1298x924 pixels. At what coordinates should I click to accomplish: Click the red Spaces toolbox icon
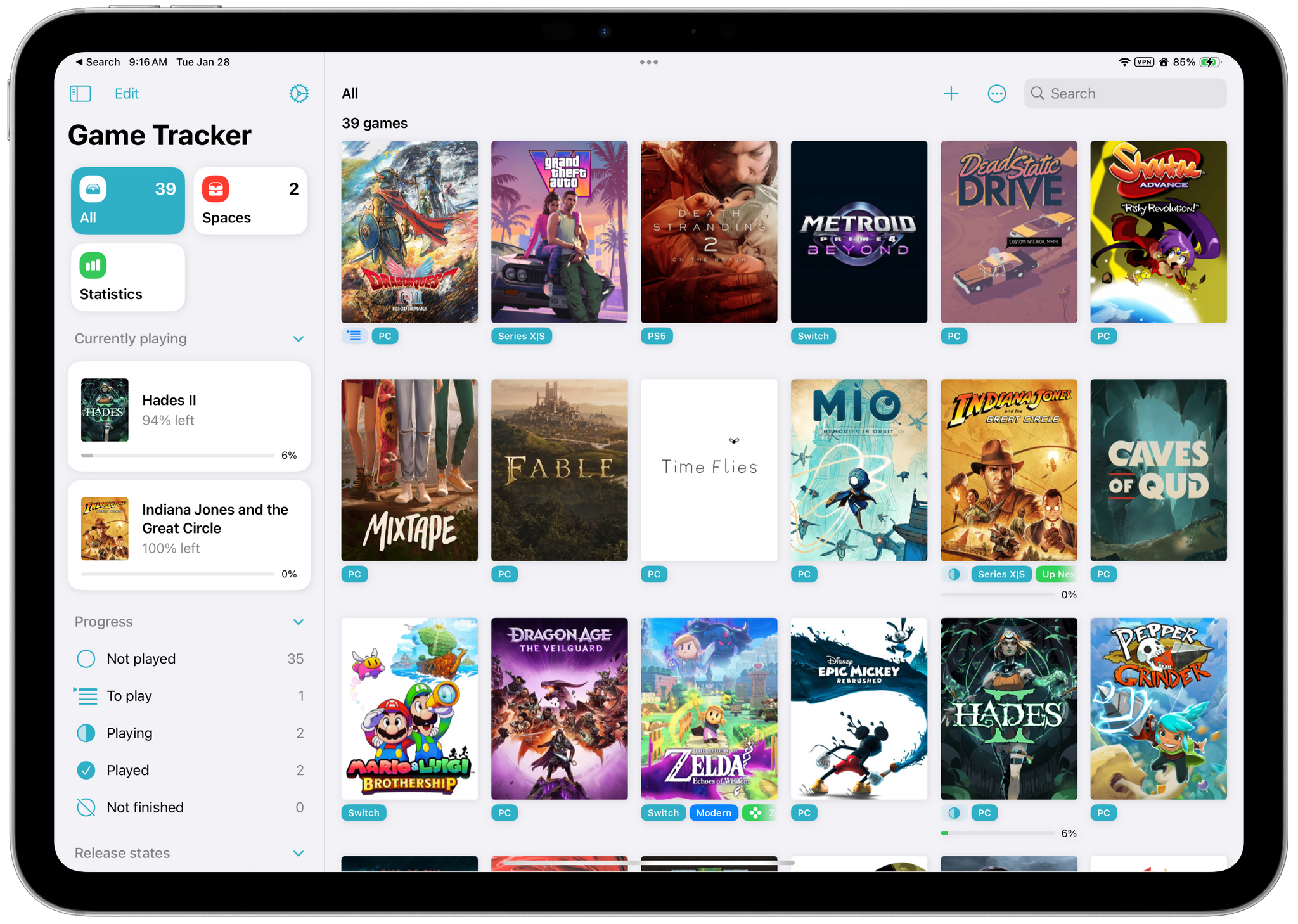(x=215, y=189)
